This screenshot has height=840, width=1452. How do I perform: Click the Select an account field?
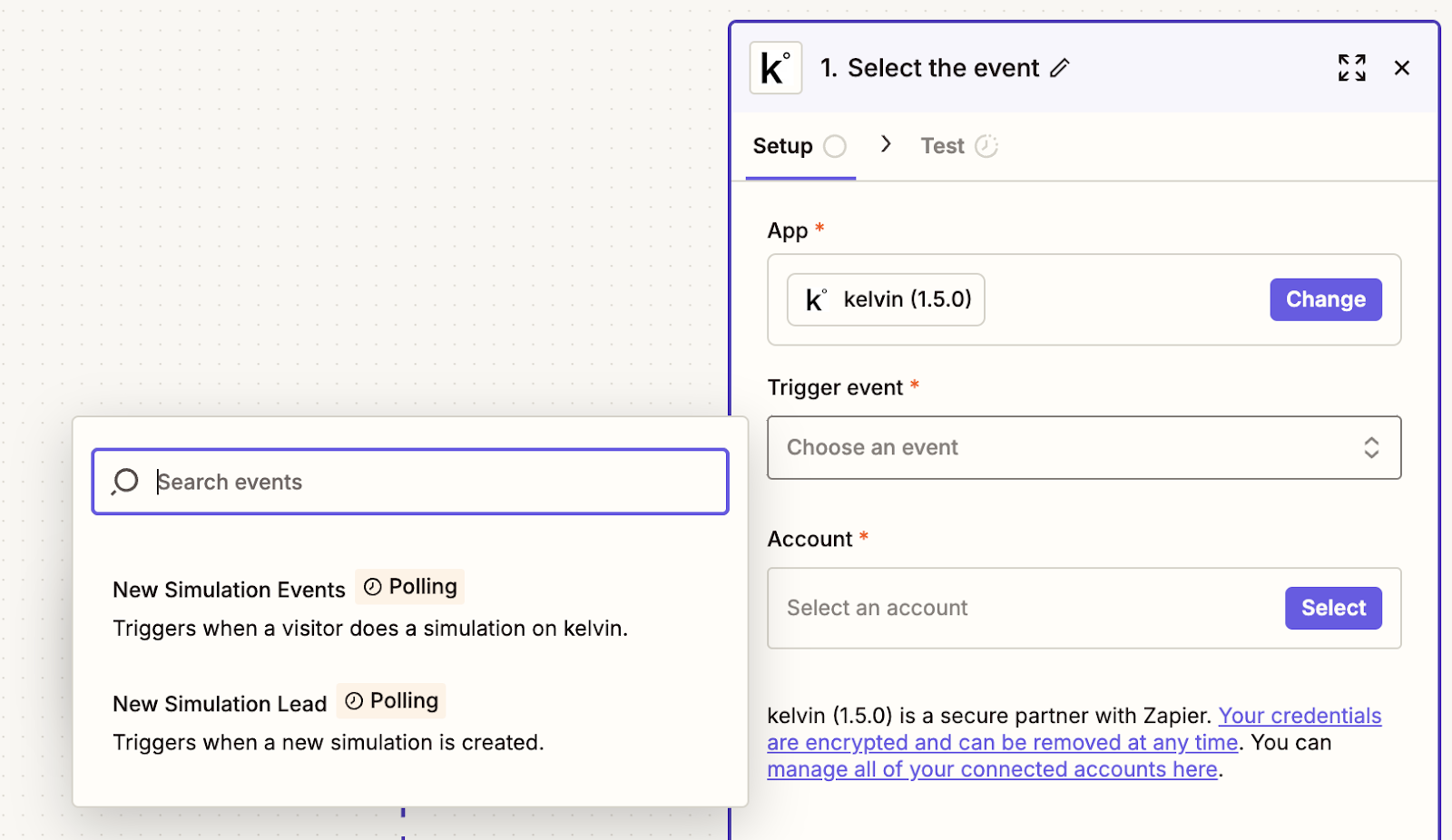pos(1084,608)
